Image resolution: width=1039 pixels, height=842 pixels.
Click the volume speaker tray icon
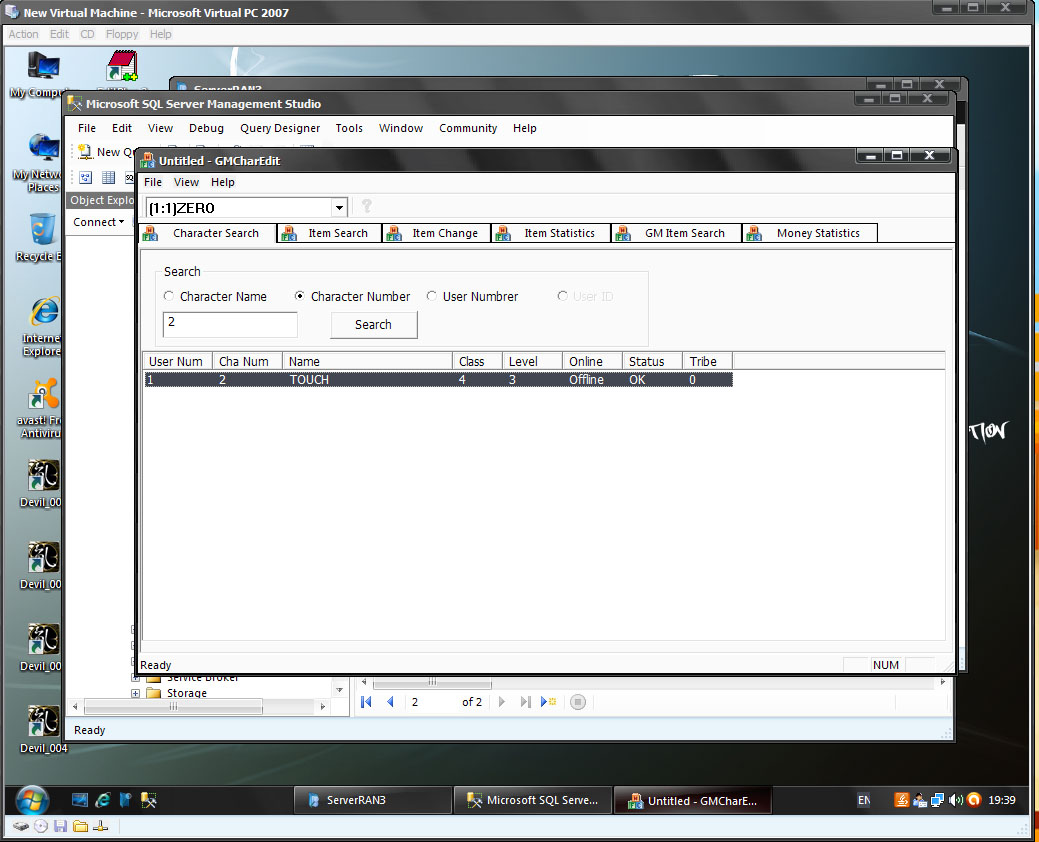955,800
